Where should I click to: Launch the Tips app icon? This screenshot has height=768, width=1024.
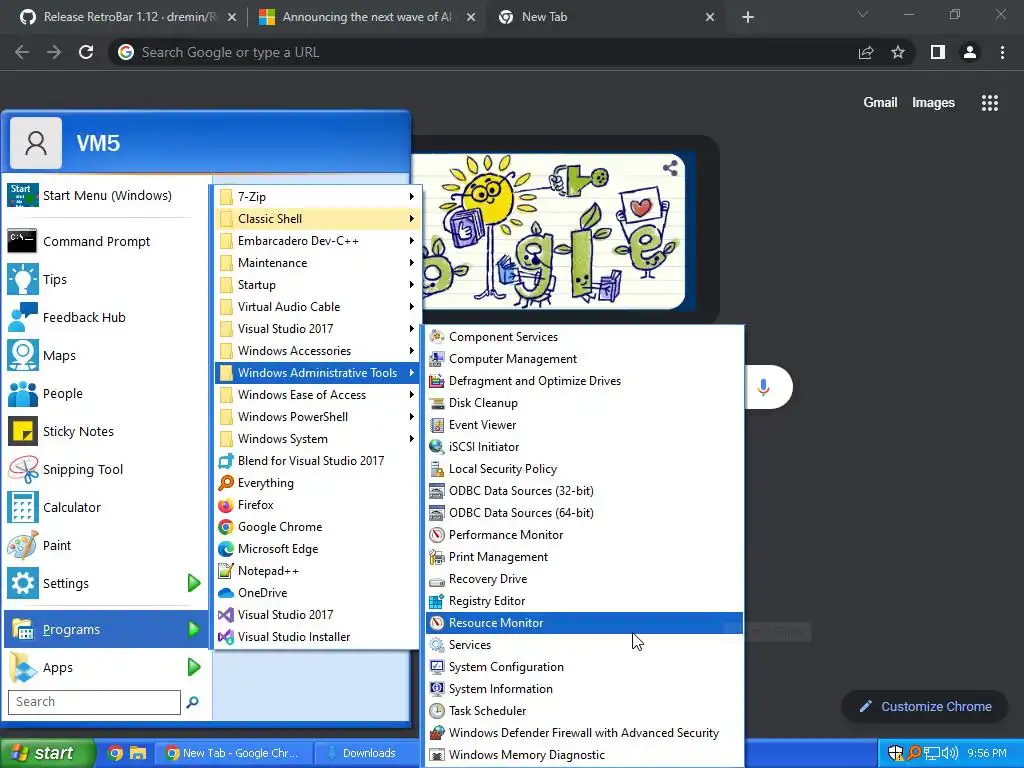click(x=22, y=280)
